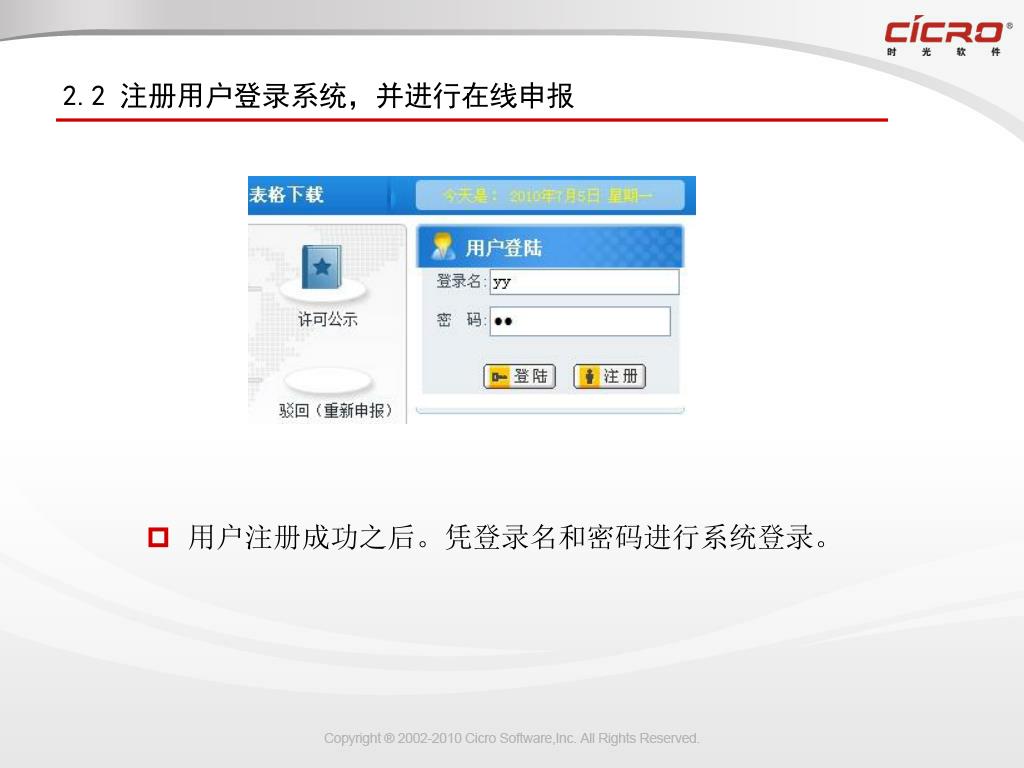Viewport: 1024px width, 768px height.
Task: Click the slide title 2.2 注册用户登录系统
Action: (x=318, y=96)
